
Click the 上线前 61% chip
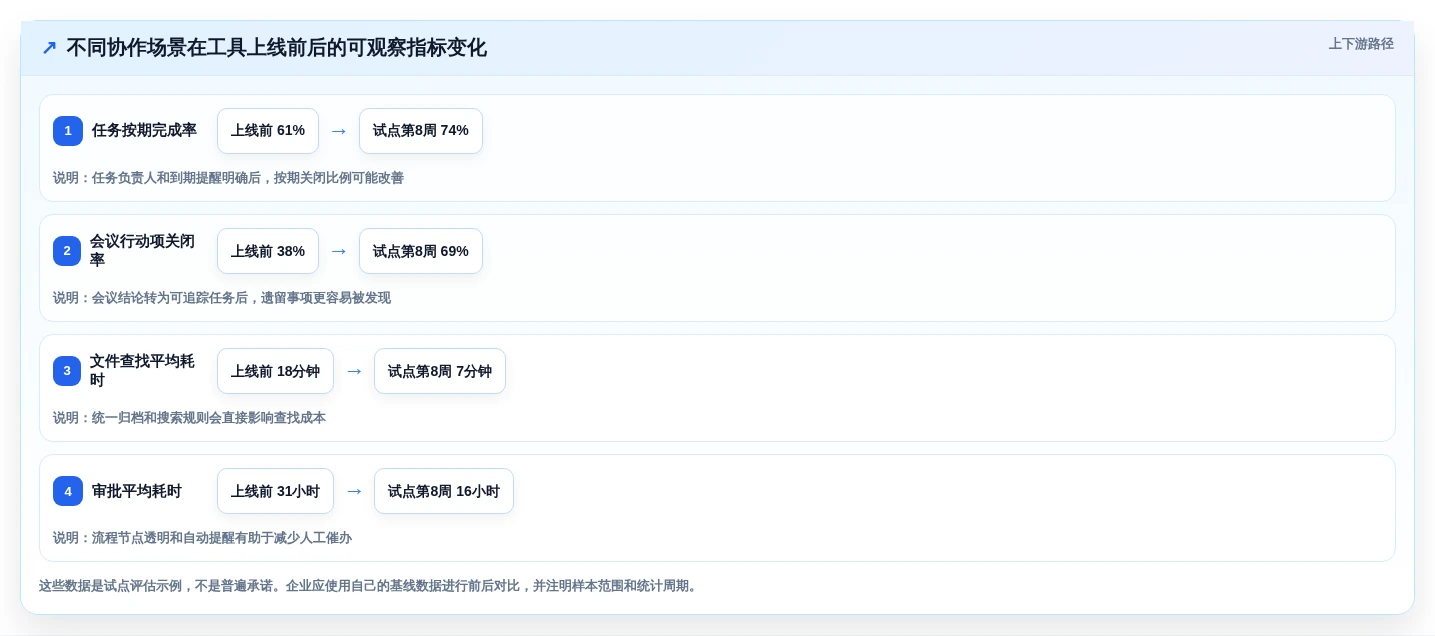pos(268,131)
